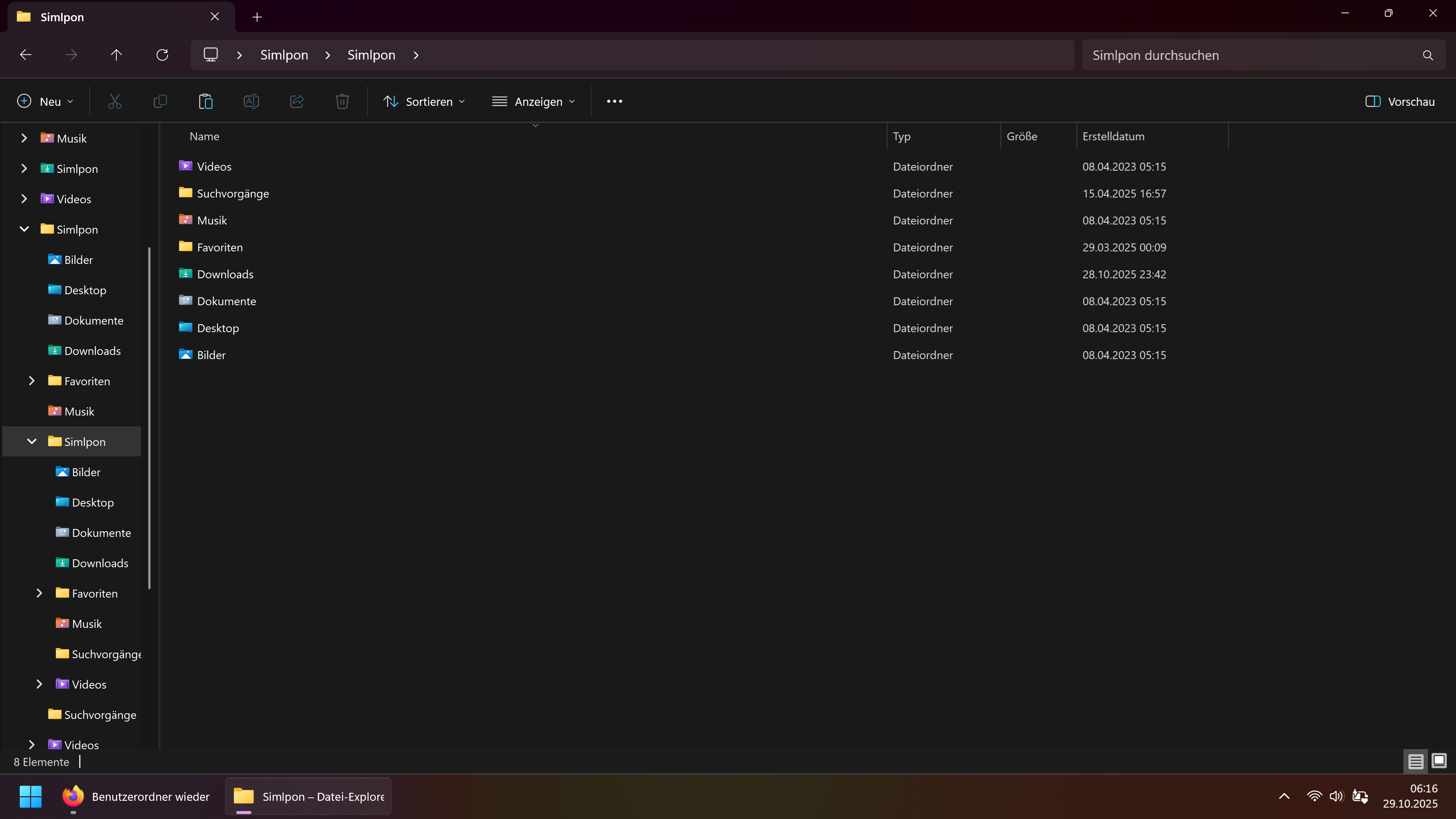
Task: Click the Erstelldatum column header
Action: (1113, 136)
